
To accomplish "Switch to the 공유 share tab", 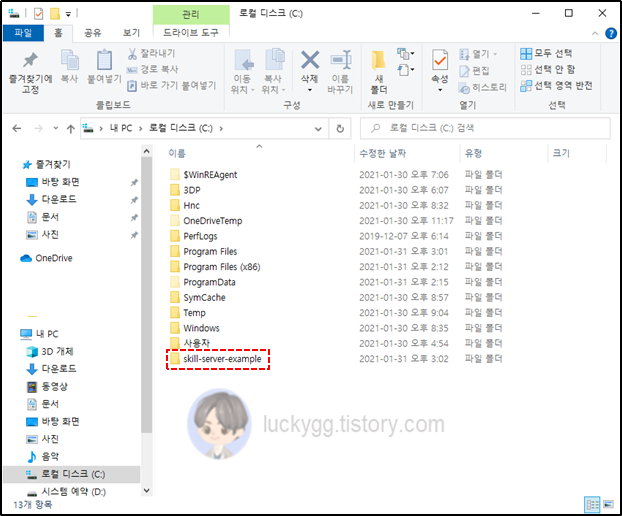I will (93, 33).
